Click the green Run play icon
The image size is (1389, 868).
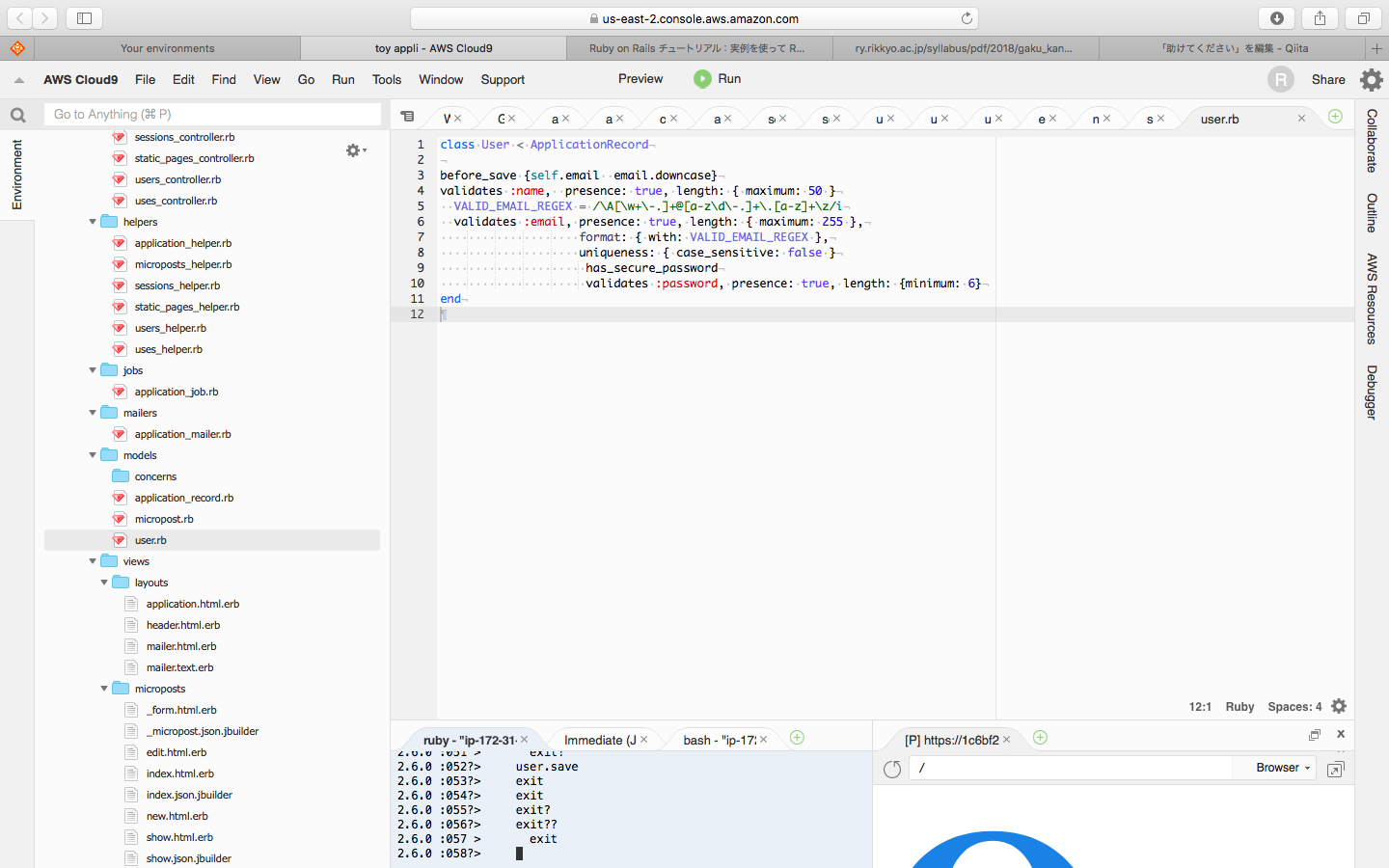click(702, 79)
